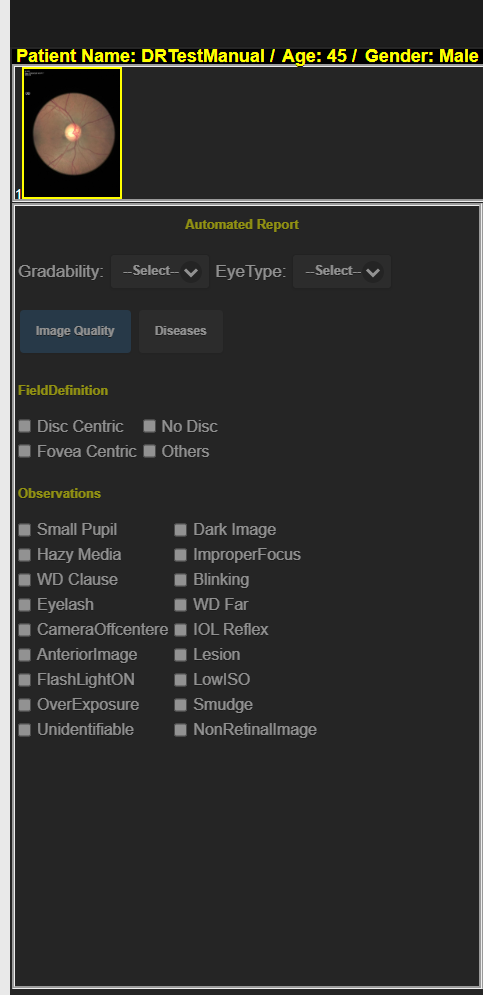Select the IOL Reflex checkbox
The image size is (483, 995).
coord(181,630)
